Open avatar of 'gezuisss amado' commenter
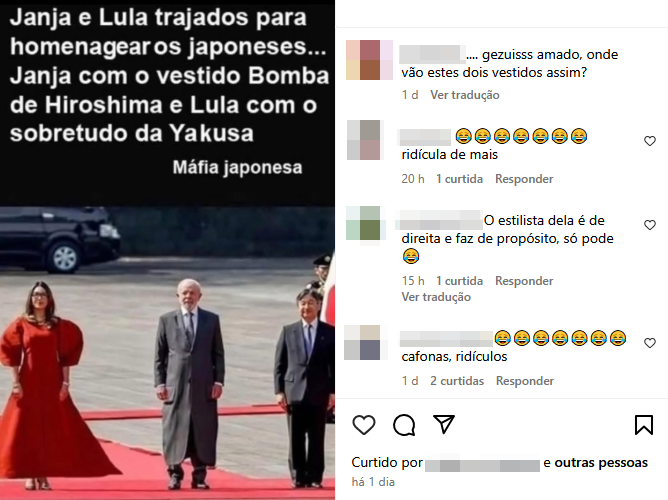 pyautogui.click(x=369, y=60)
